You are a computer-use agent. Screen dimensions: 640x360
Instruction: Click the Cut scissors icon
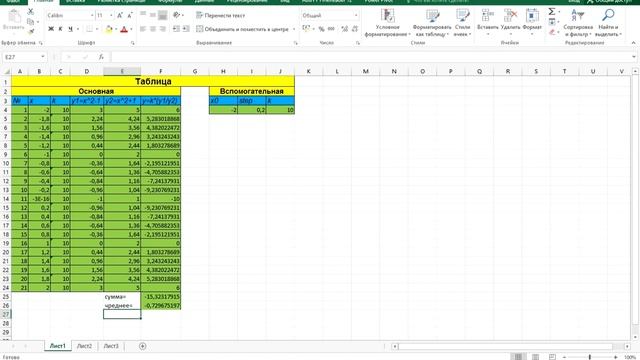[x=31, y=12]
